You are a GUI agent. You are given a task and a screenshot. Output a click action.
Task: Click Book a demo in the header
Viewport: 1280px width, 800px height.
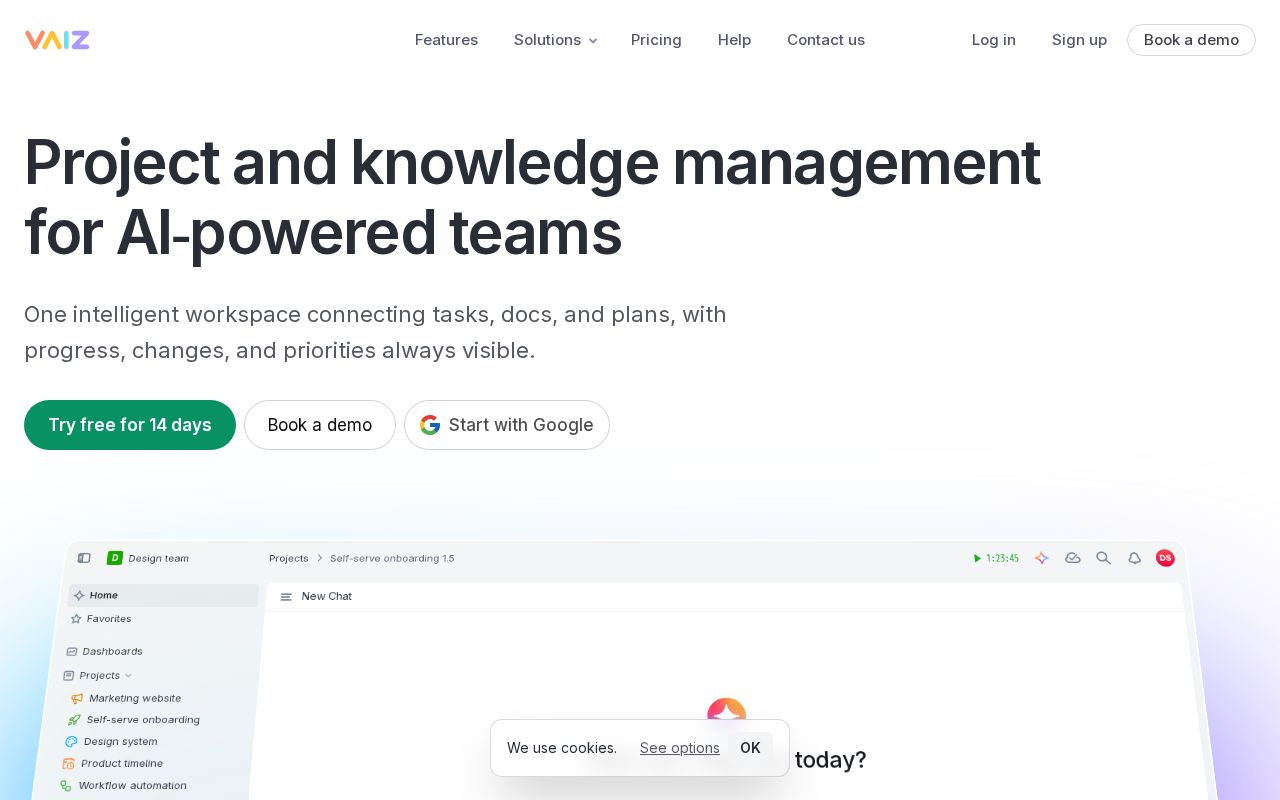(x=1191, y=40)
